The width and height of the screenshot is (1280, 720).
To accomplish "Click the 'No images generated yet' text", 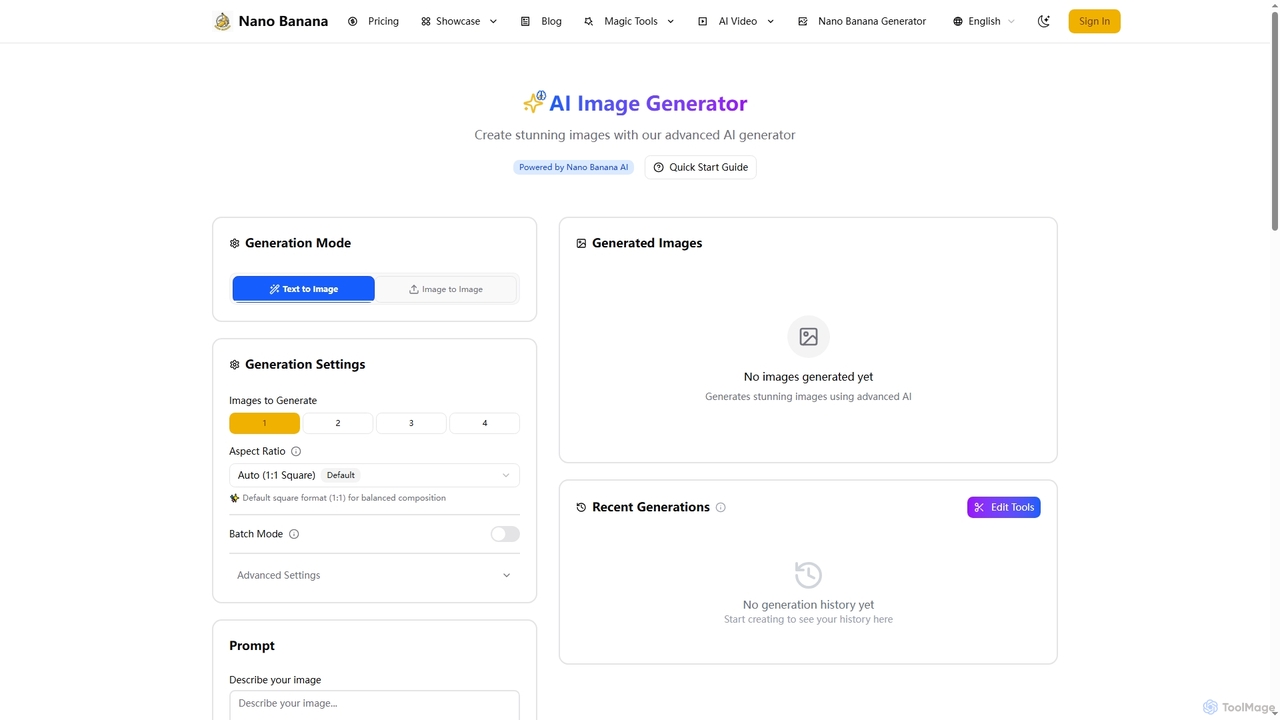I will (x=808, y=377).
